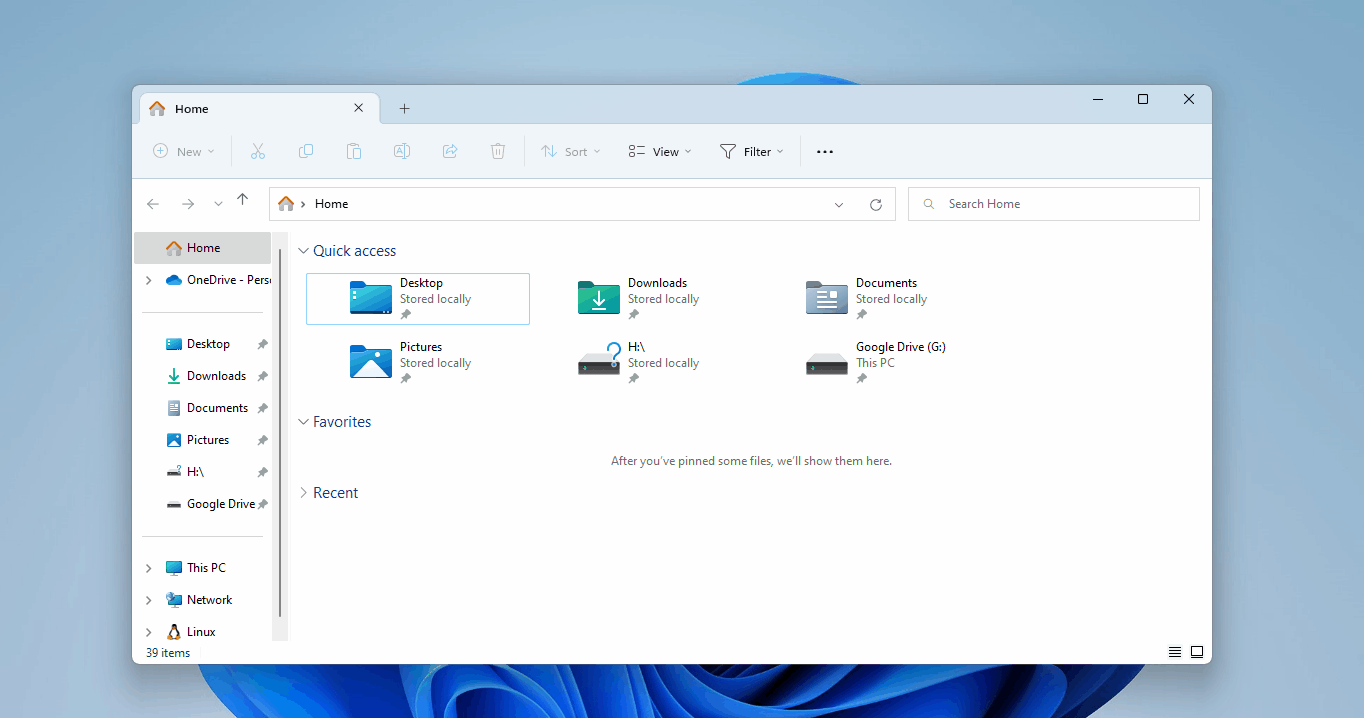Click the Rename icon in toolbar

[x=402, y=151]
